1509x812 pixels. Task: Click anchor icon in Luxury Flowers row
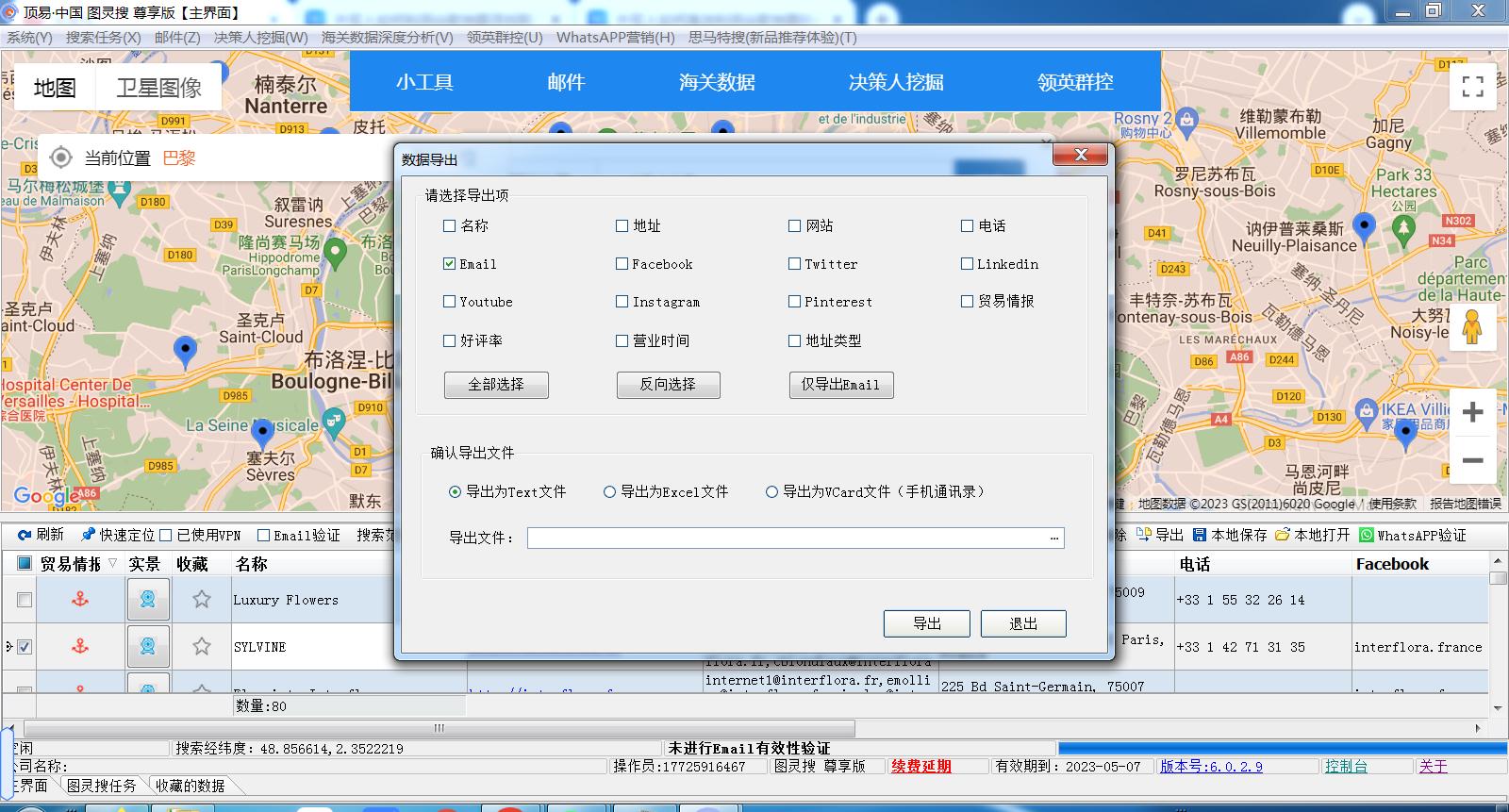pyautogui.click(x=80, y=599)
